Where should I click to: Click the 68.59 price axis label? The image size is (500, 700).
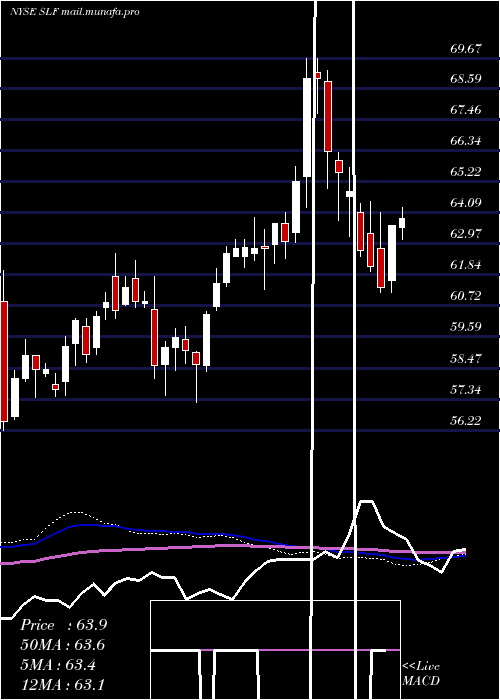click(466, 79)
